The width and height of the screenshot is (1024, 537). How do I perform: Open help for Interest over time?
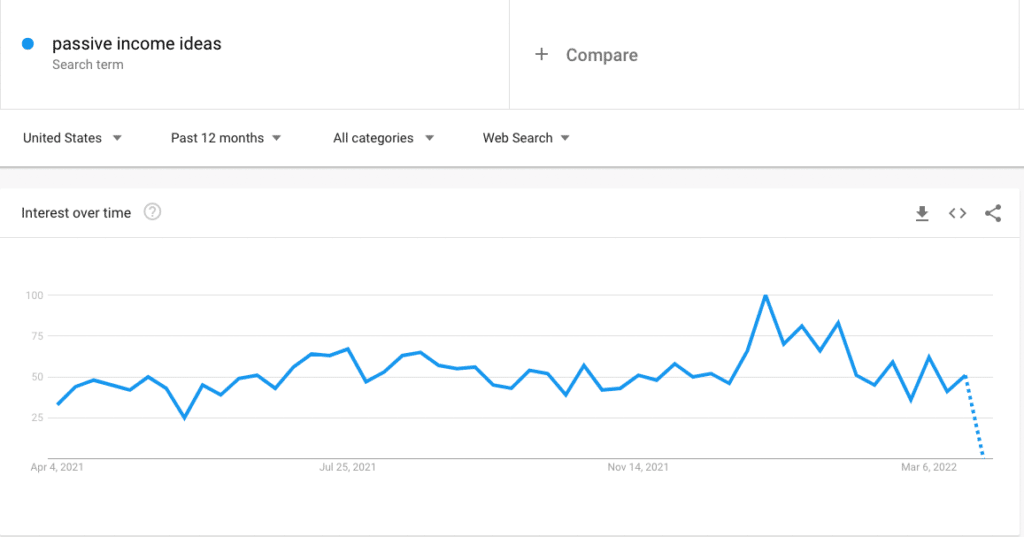[x=152, y=212]
